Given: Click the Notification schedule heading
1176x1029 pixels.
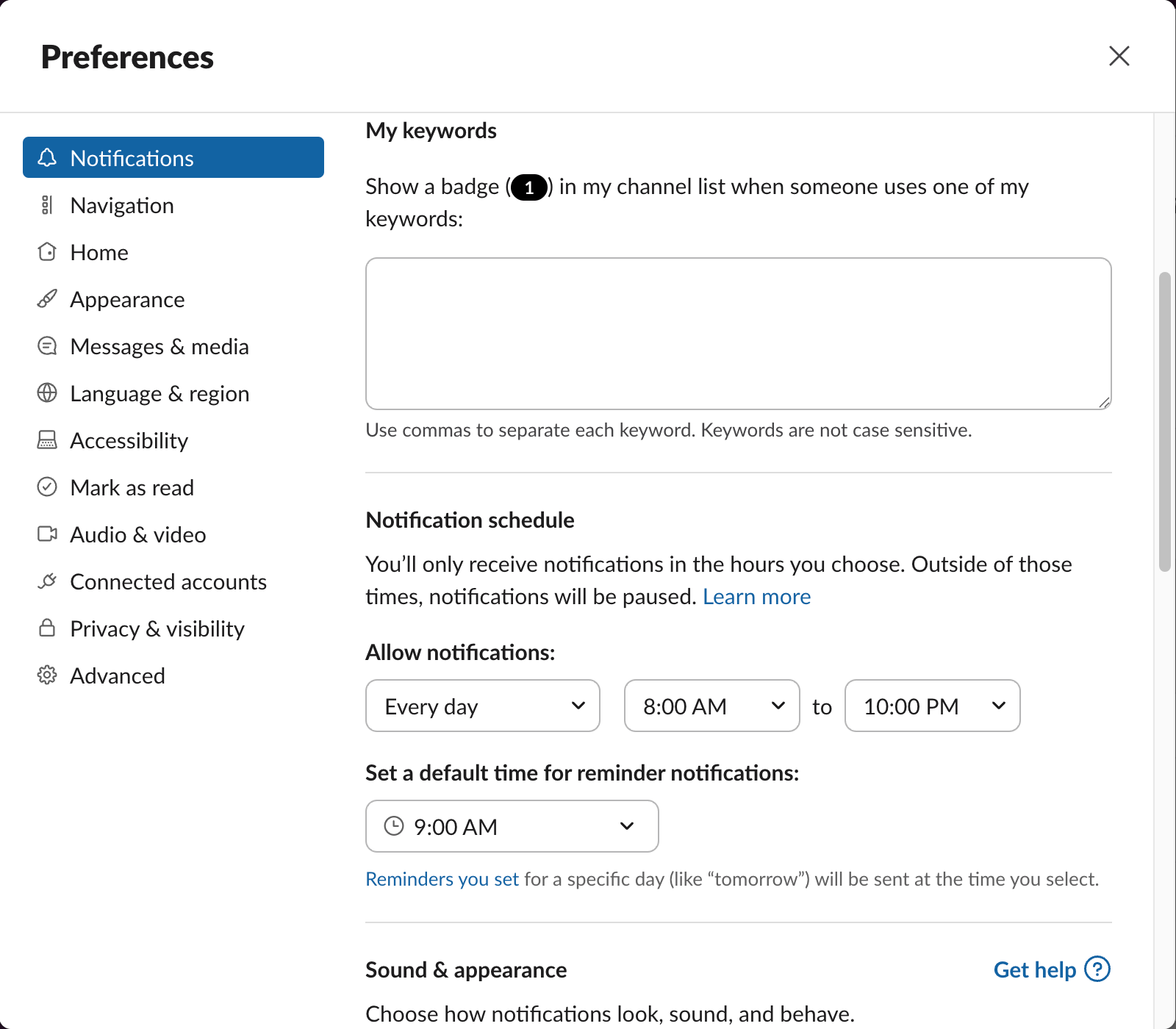Looking at the screenshot, I should [470, 520].
